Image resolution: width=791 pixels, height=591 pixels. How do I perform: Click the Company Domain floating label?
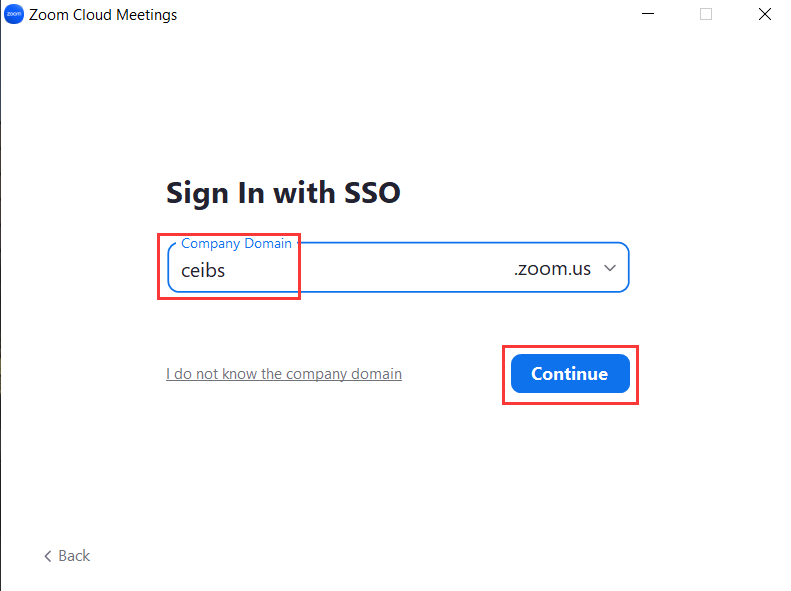pyautogui.click(x=236, y=244)
